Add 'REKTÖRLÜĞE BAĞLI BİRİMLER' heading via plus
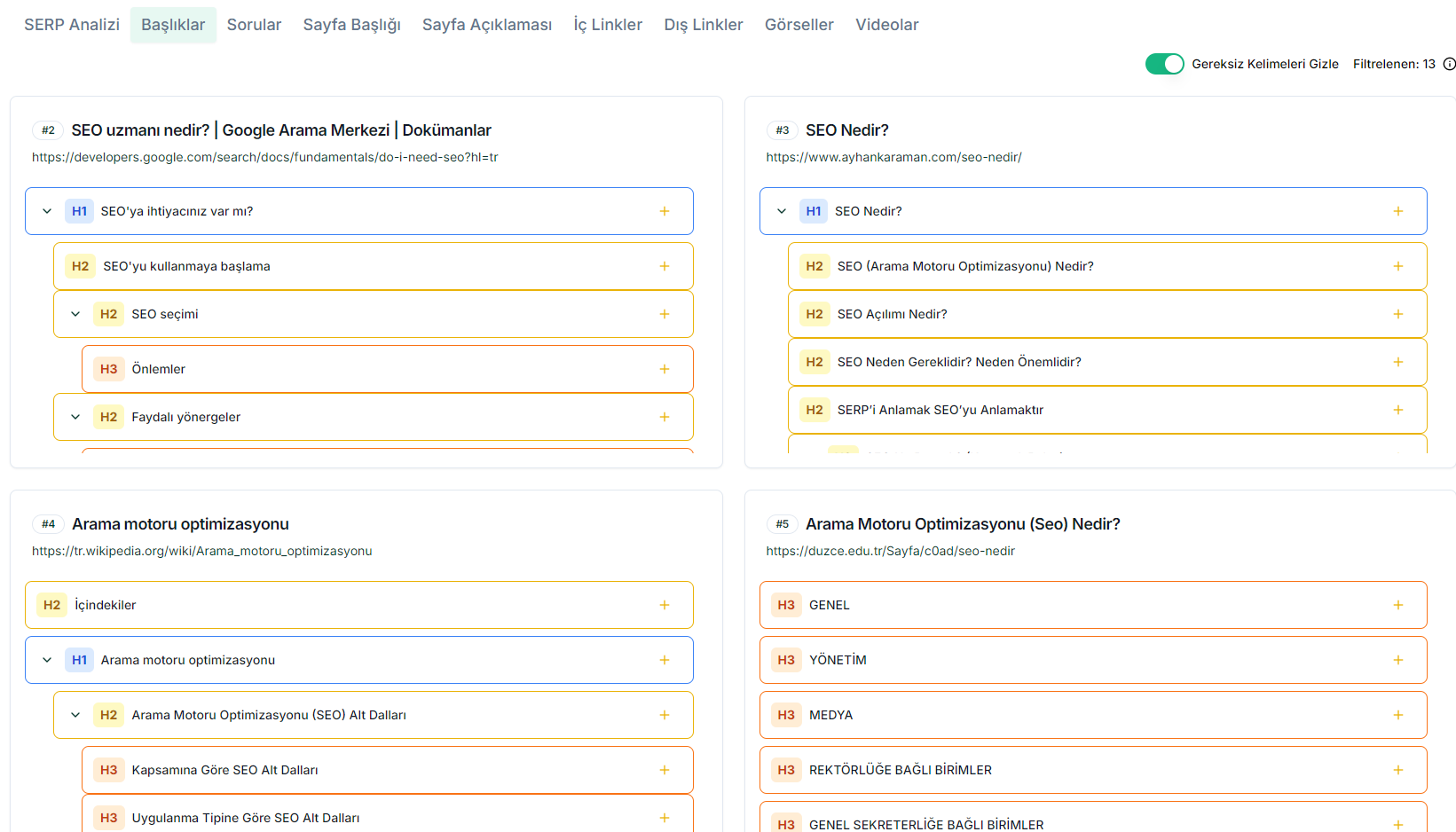Screen dimensions: 1456x832 point(1397,770)
